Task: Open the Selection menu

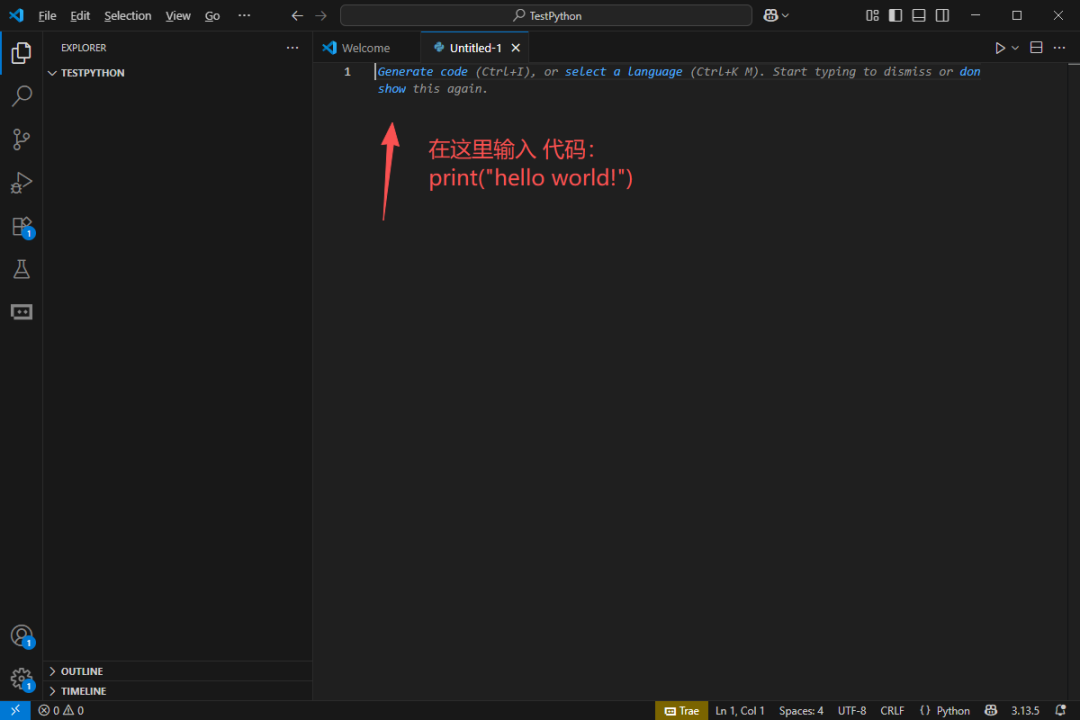Action: coord(127,15)
